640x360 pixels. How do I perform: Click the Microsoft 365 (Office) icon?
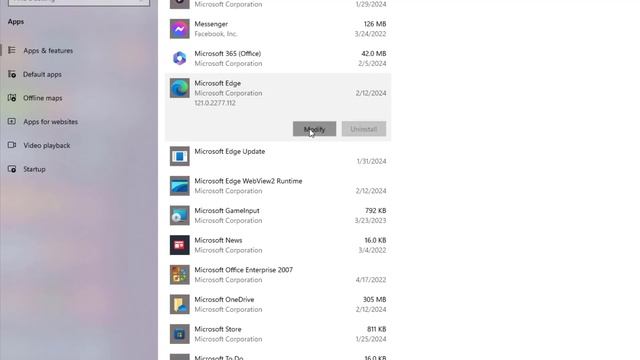click(x=180, y=58)
